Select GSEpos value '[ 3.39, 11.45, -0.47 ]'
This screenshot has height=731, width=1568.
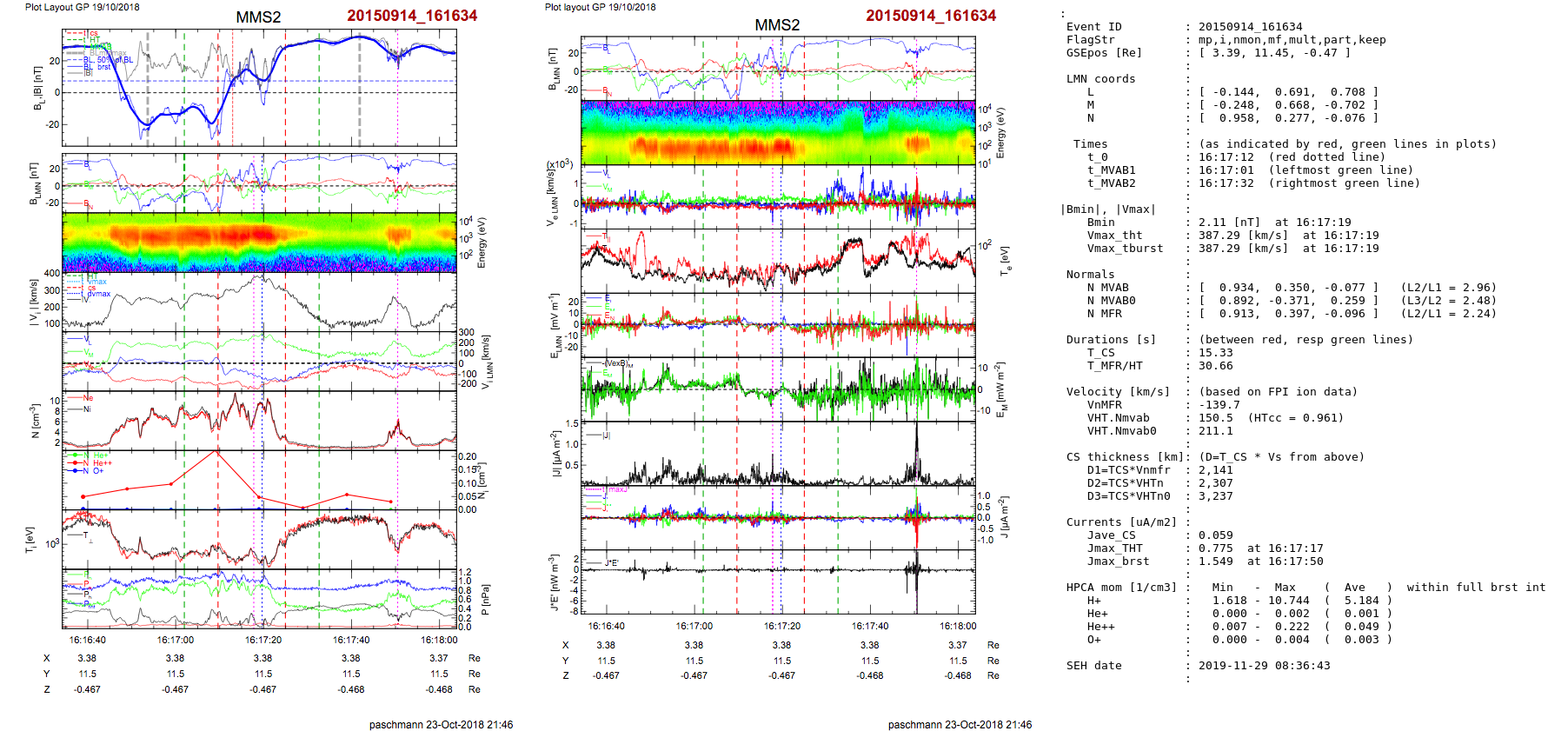pyautogui.click(x=1275, y=53)
